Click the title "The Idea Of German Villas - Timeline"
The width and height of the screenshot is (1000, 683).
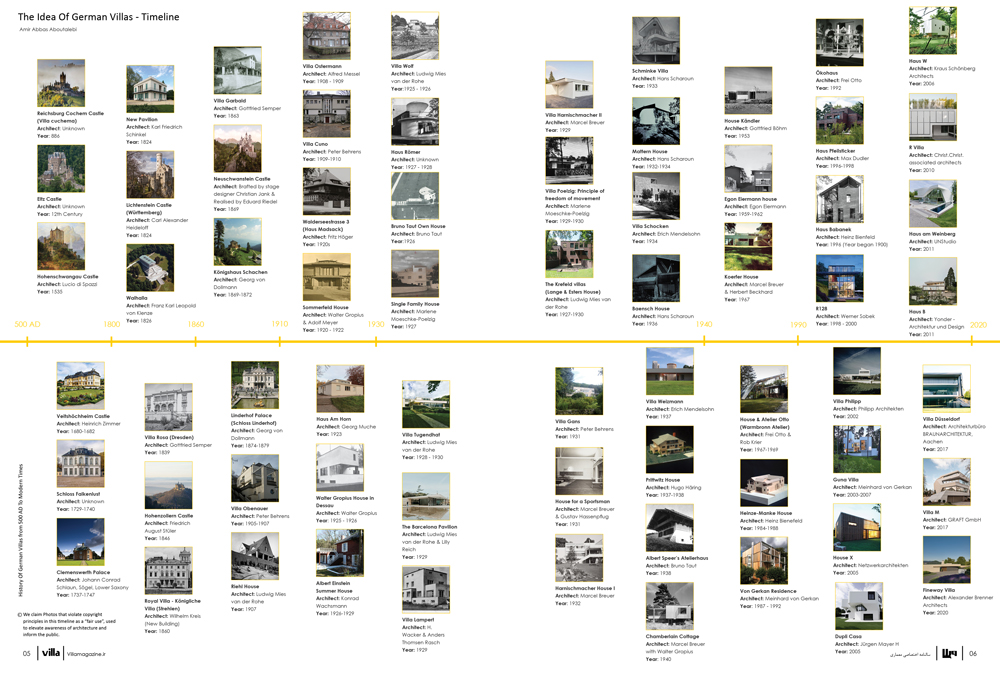point(100,16)
